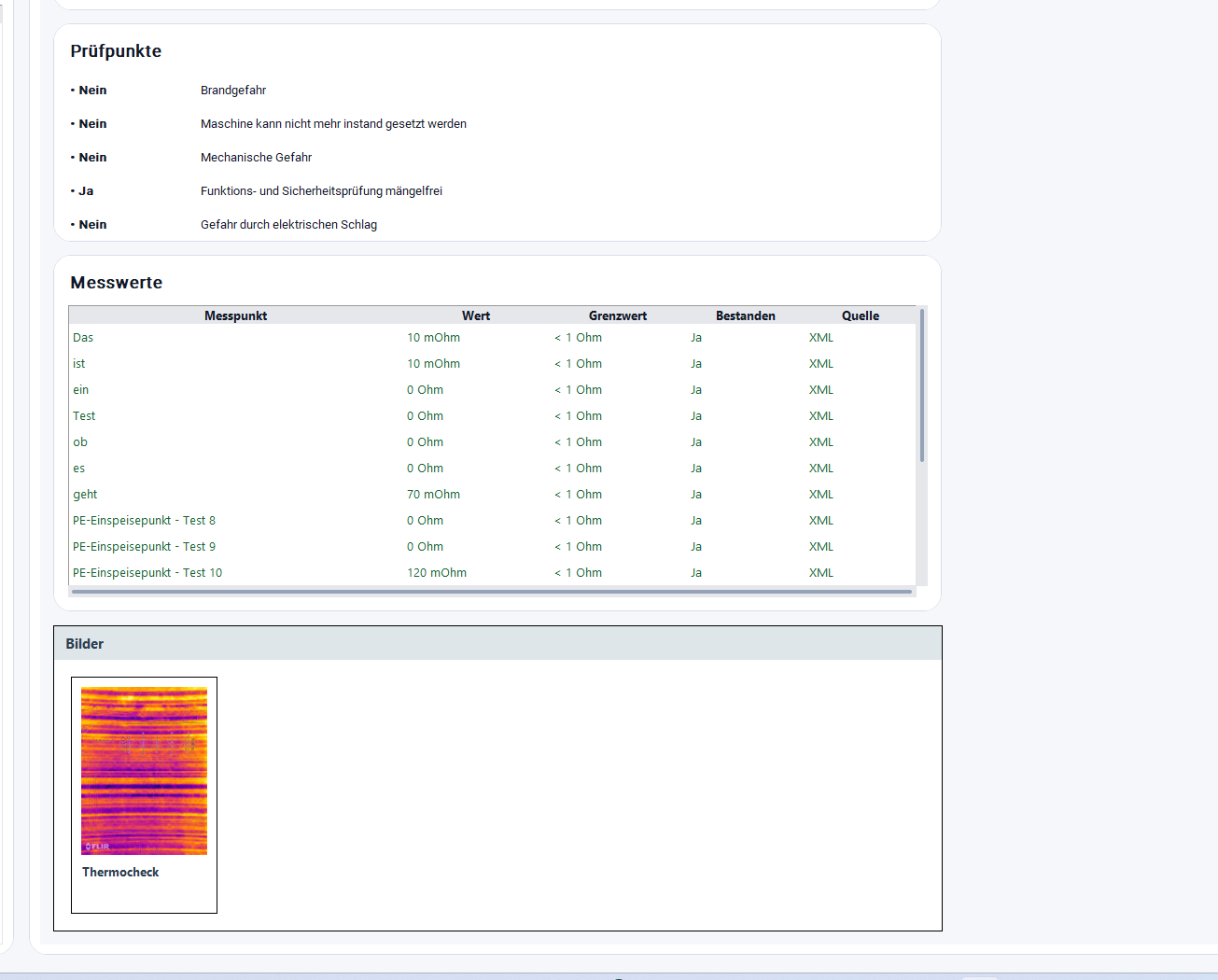Screen dimensions: 1218x980
Task: Sort table by Wert column header
Action: (475, 315)
